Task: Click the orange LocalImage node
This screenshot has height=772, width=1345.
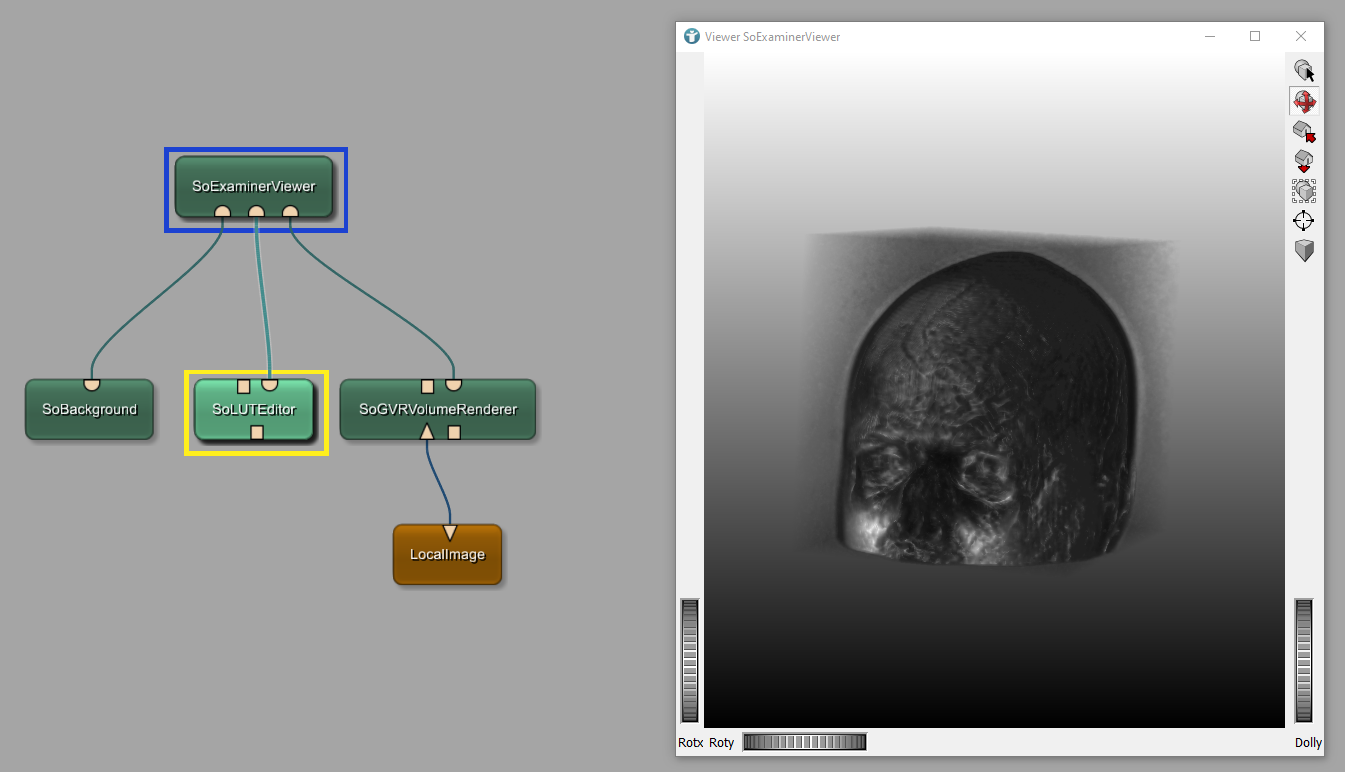Action: tap(447, 555)
